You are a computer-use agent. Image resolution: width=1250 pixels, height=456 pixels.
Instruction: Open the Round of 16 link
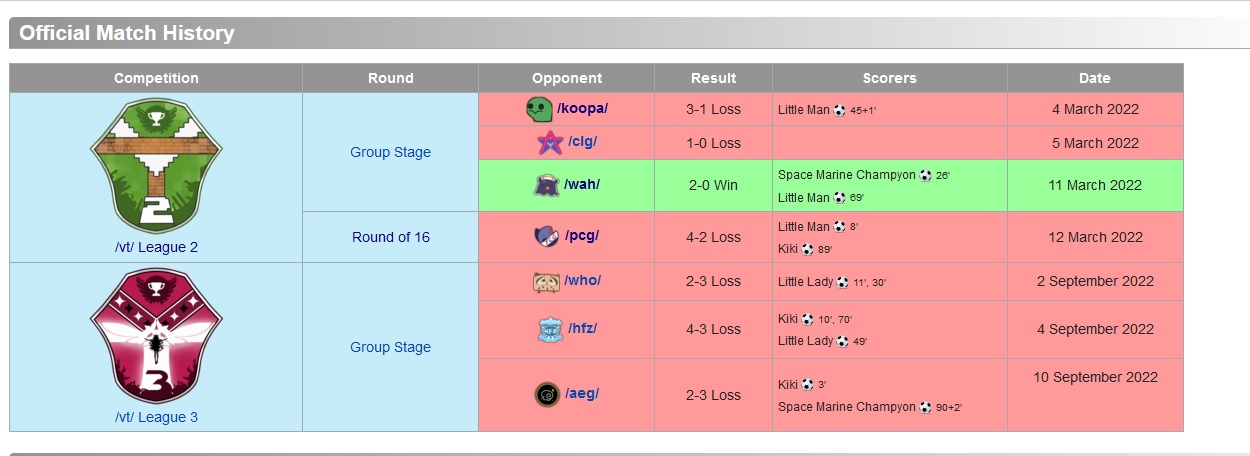click(x=390, y=237)
